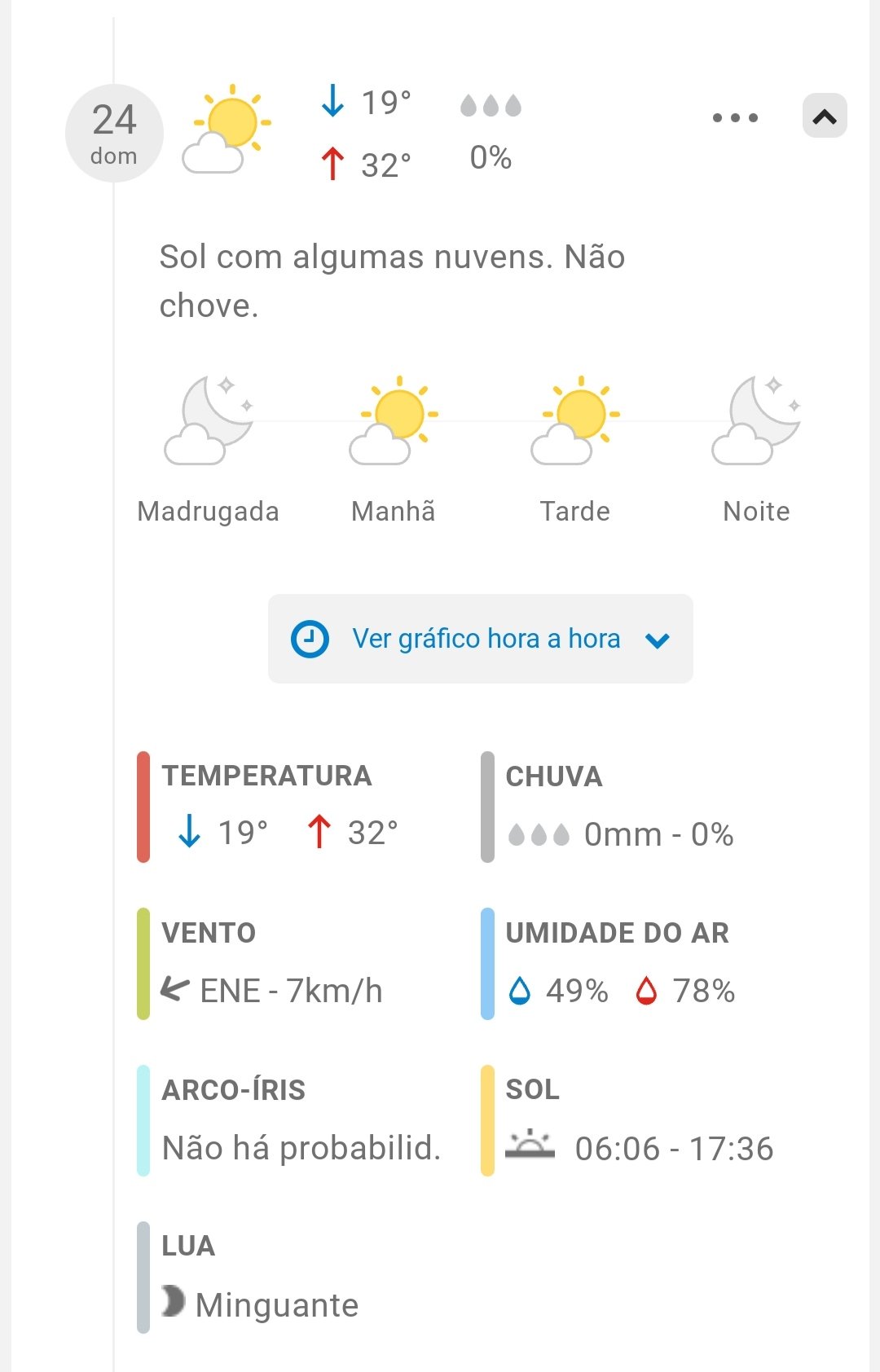This screenshot has height=1372, width=880.
Task: Click the down chevron on hourly chart button
Action: pyautogui.click(x=658, y=640)
